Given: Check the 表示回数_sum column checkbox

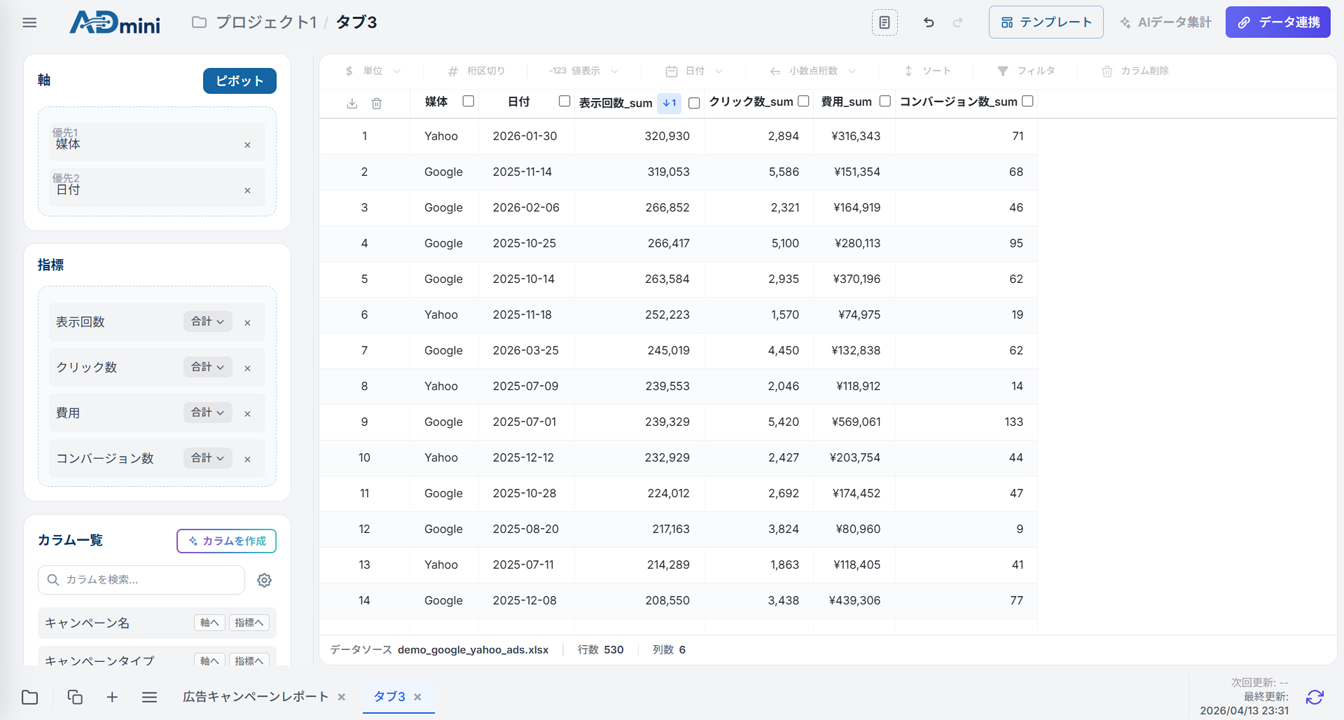Looking at the screenshot, I should (x=694, y=103).
